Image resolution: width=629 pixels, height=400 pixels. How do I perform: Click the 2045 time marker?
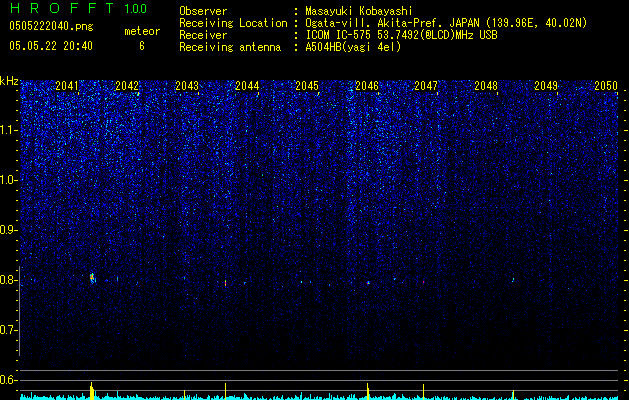tap(307, 86)
